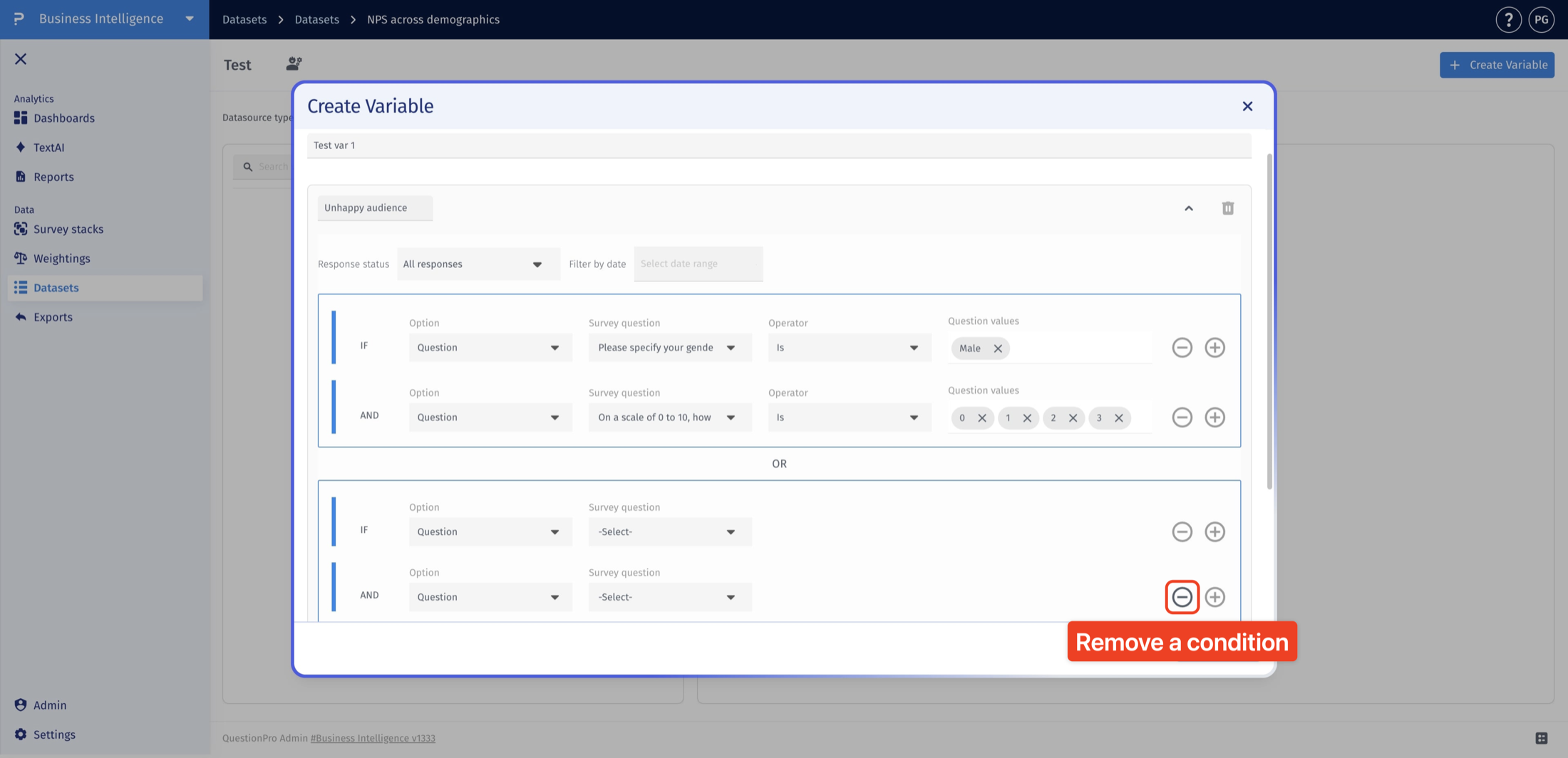Screen dimensions: 1568x758
Task: Open Survey question Select in second IF row
Action: pyautogui.click(x=670, y=532)
